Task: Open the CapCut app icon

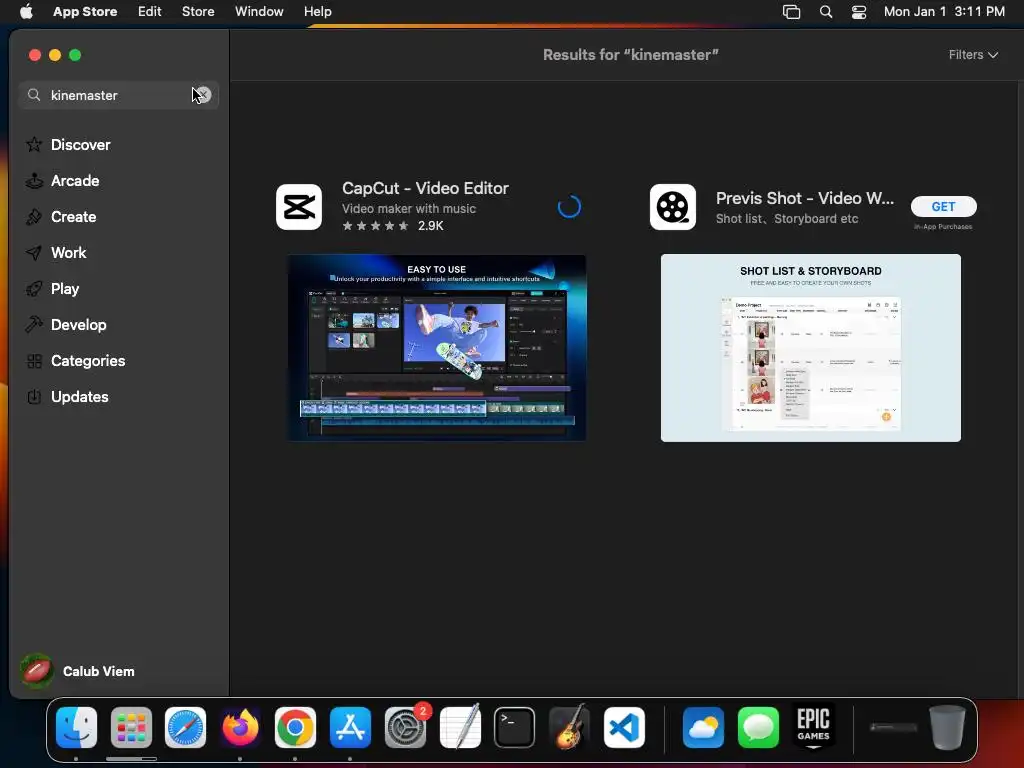Action: coord(299,207)
